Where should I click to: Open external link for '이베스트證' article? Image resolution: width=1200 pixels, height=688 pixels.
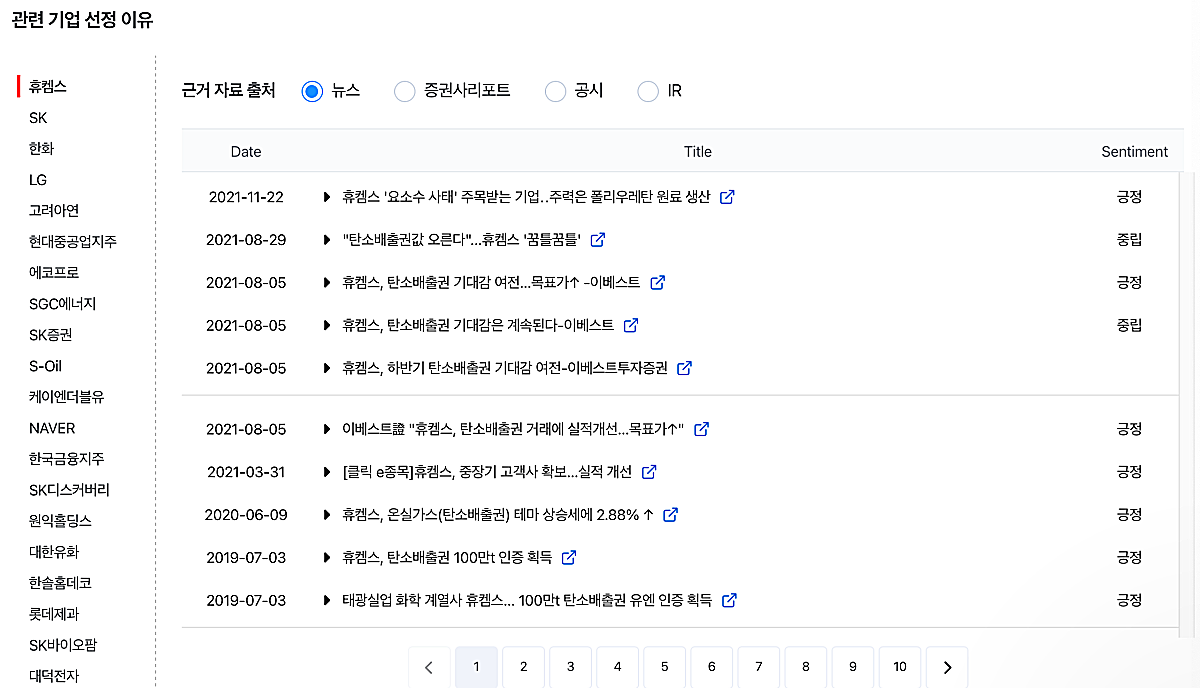point(702,429)
